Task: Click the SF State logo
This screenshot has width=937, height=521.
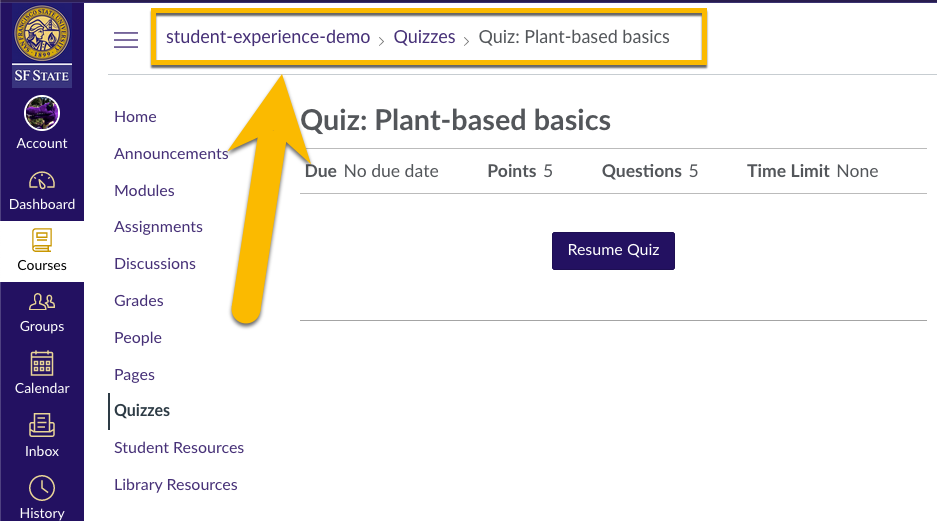Action: [42, 46]
